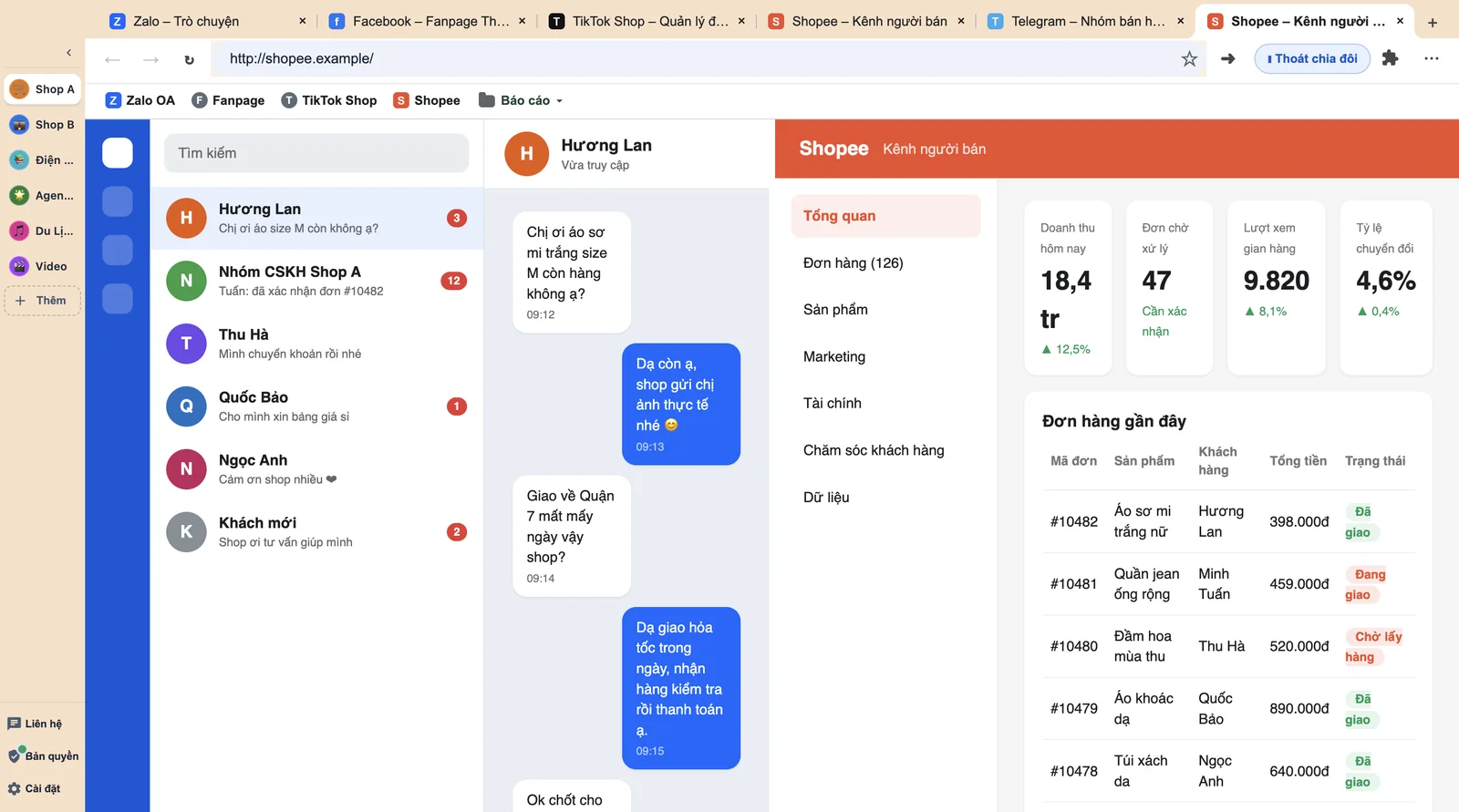Switch to TikTok Shop – Quản lý tab

(647, 21)
